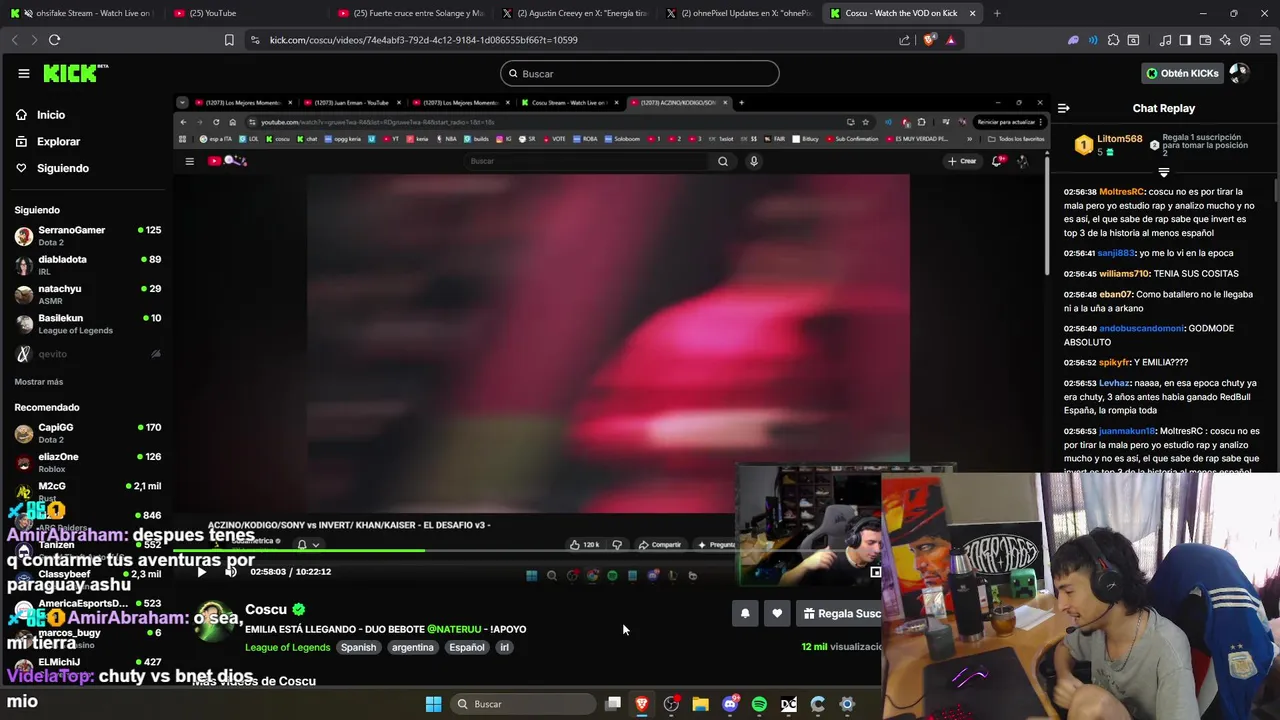Toggle follow heart for Coscu
1280x720 pixels.
[x=777, y=614]
